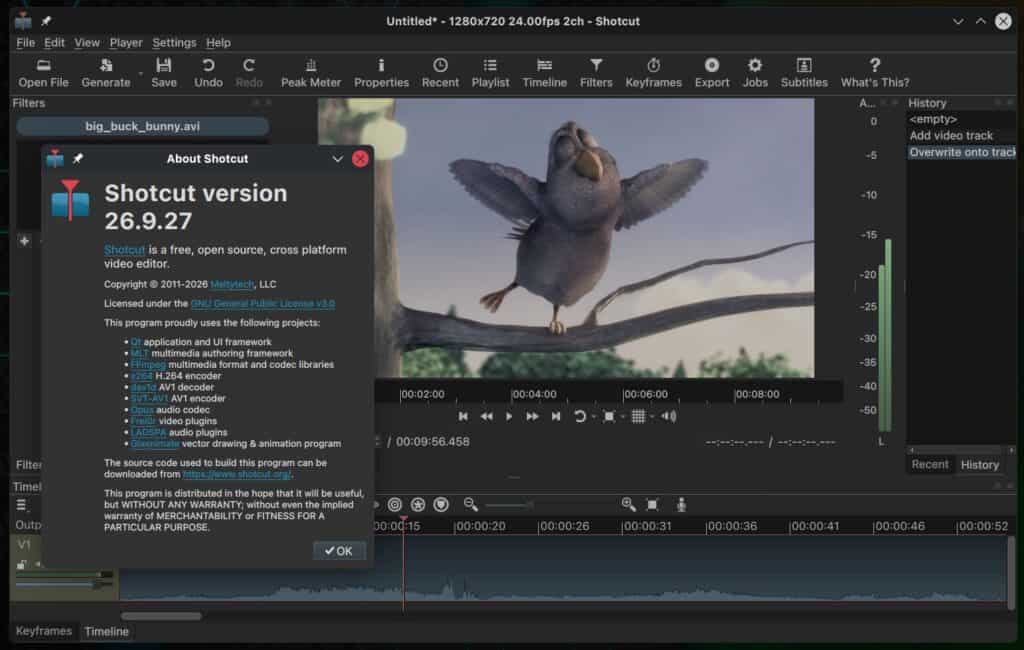Viewport: 1024px width, 650px height.
Task: Toggle the player grid overlay icon
Action: (x=638, y=416)
